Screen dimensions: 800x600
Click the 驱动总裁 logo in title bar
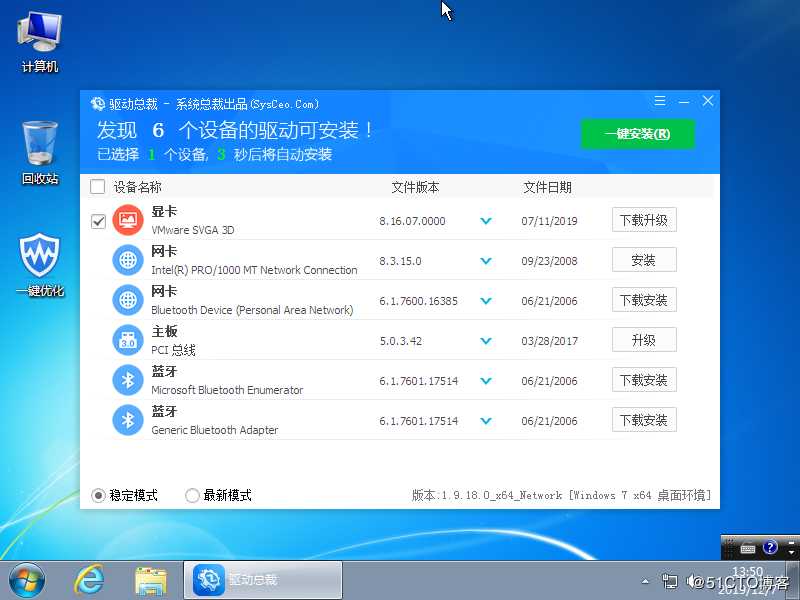[97, 104]
